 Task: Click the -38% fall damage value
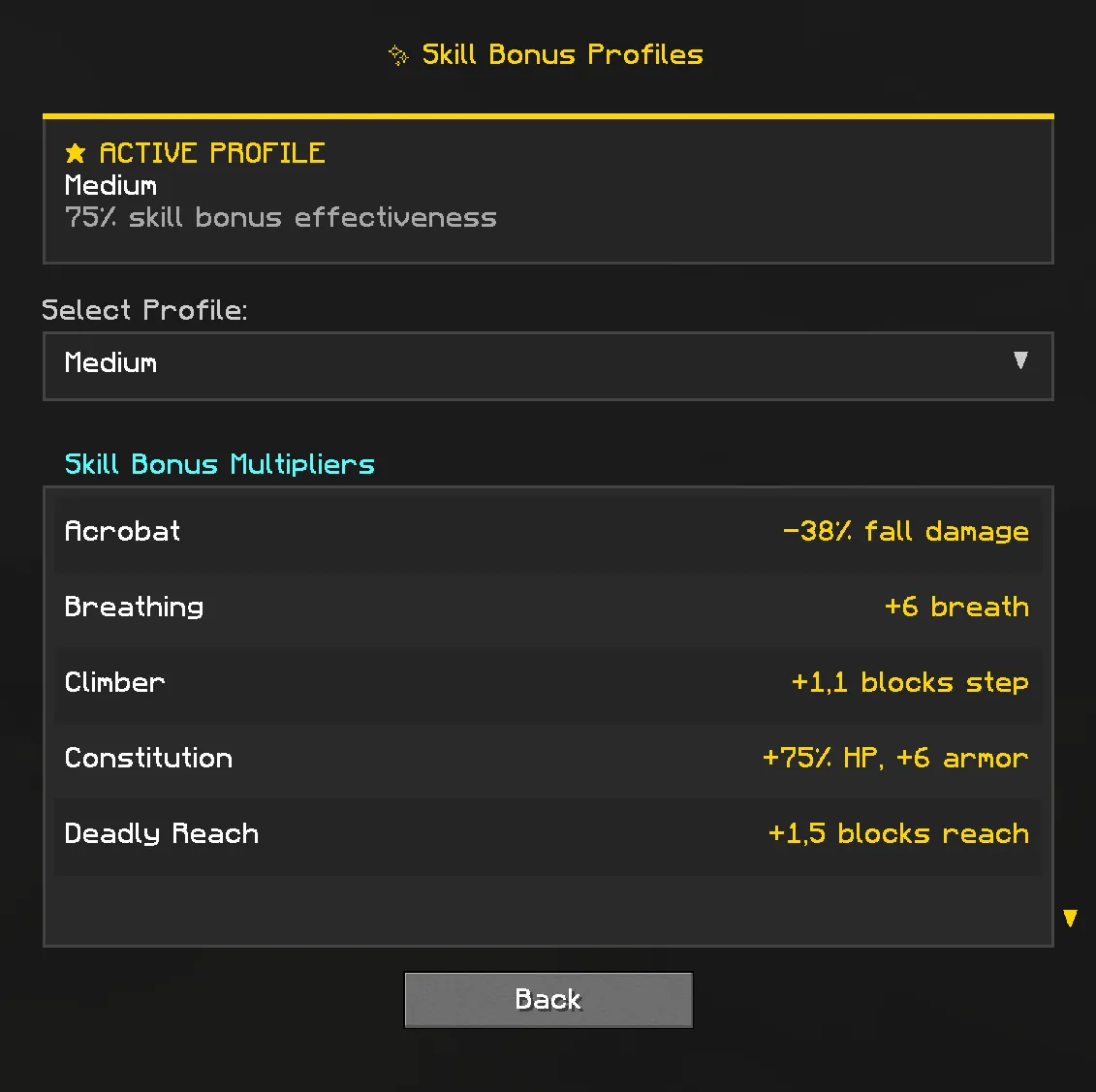click(x=905, y=532)
